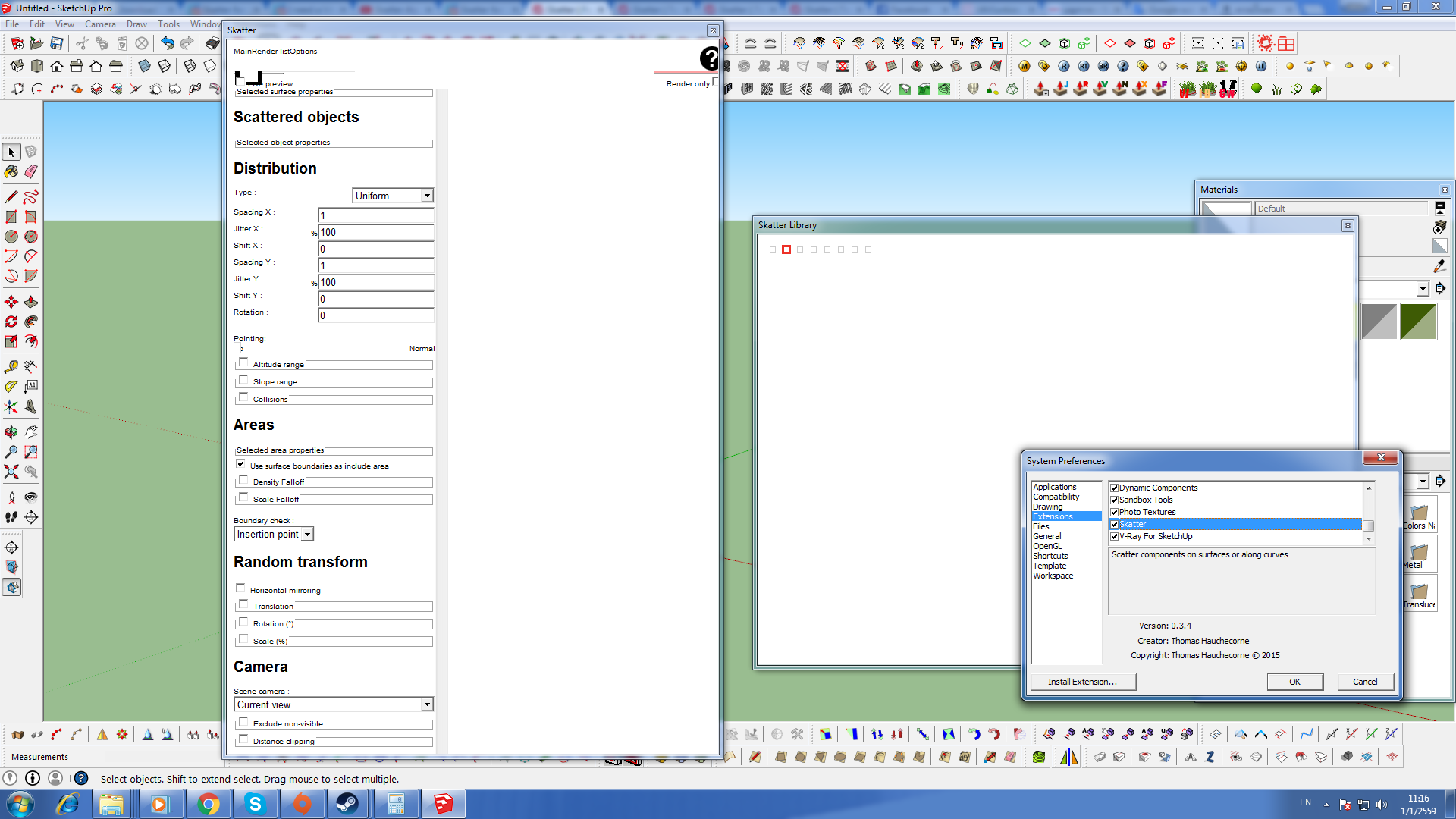Select the Pan hand tool
Viewport: 1456px width, 819px height.
tap(31, 432)
